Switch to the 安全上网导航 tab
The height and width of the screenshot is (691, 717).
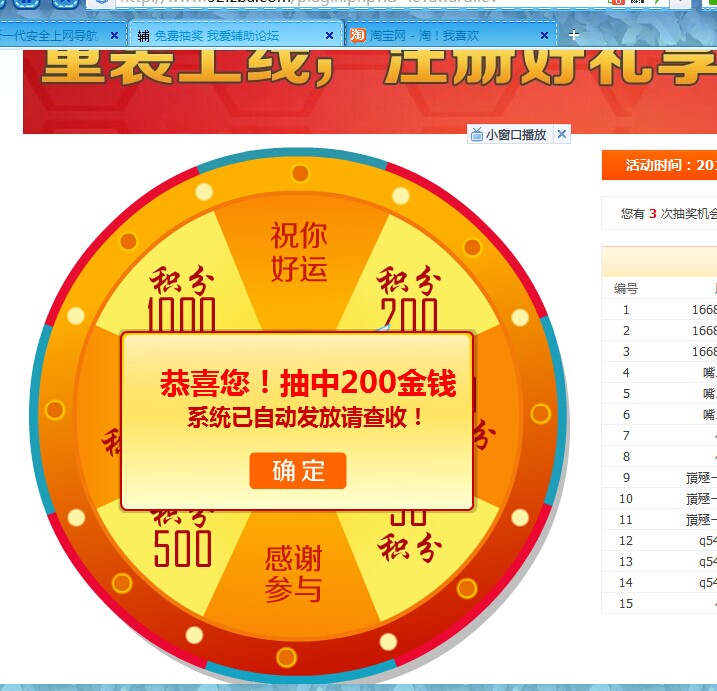click(62, 35)
